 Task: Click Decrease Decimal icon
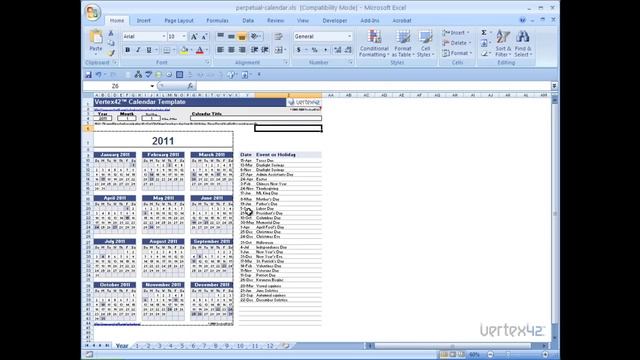(x=348, y=50)
